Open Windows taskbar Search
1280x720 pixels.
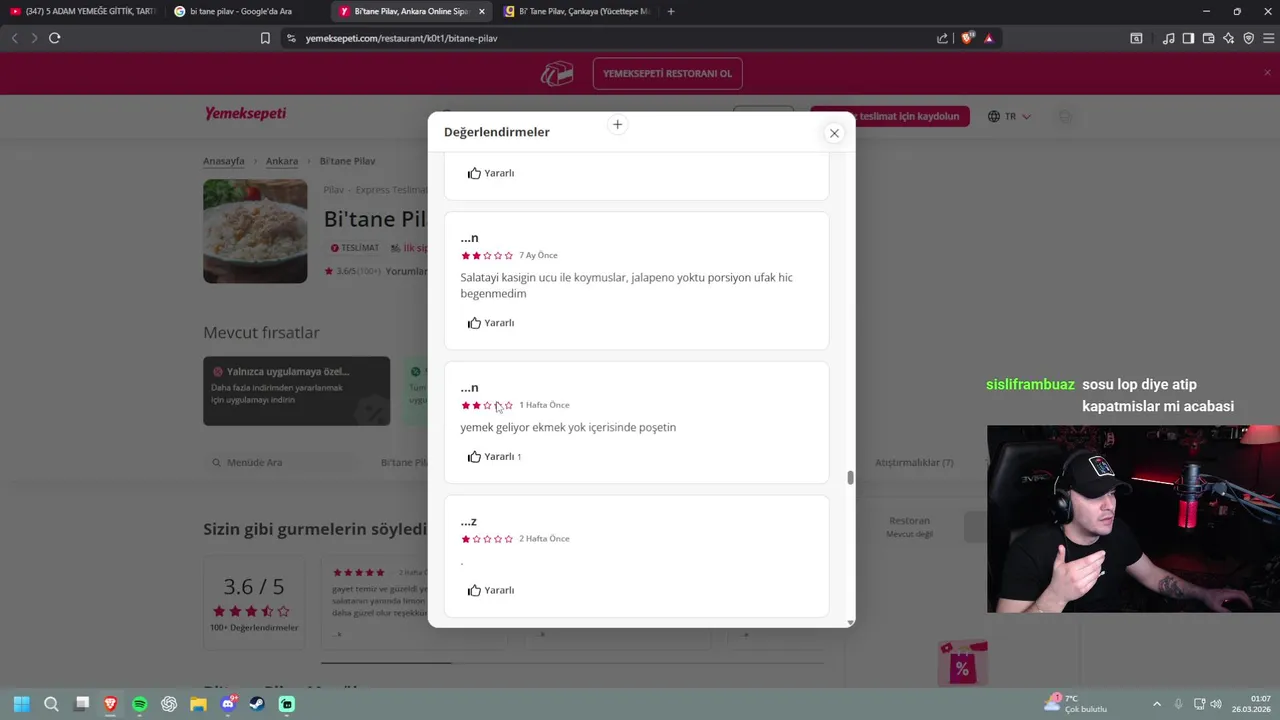(51, 704)
